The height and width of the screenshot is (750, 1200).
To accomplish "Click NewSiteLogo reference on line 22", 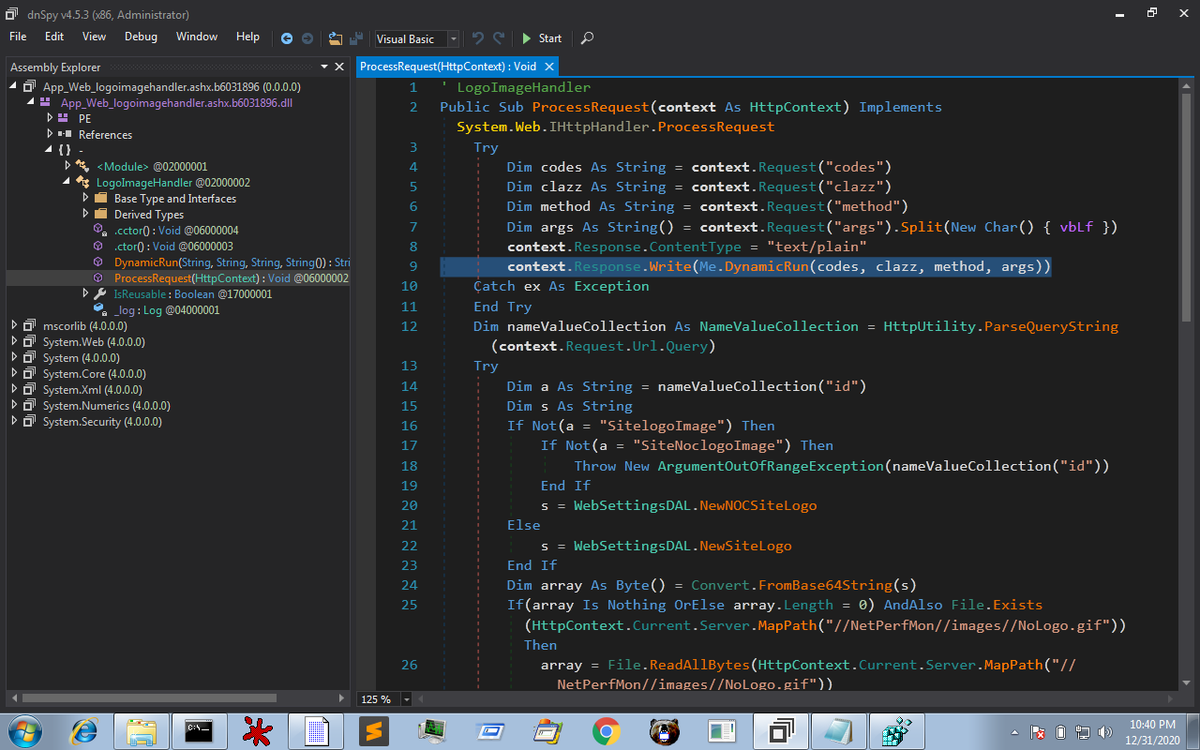I will point(746,545).
